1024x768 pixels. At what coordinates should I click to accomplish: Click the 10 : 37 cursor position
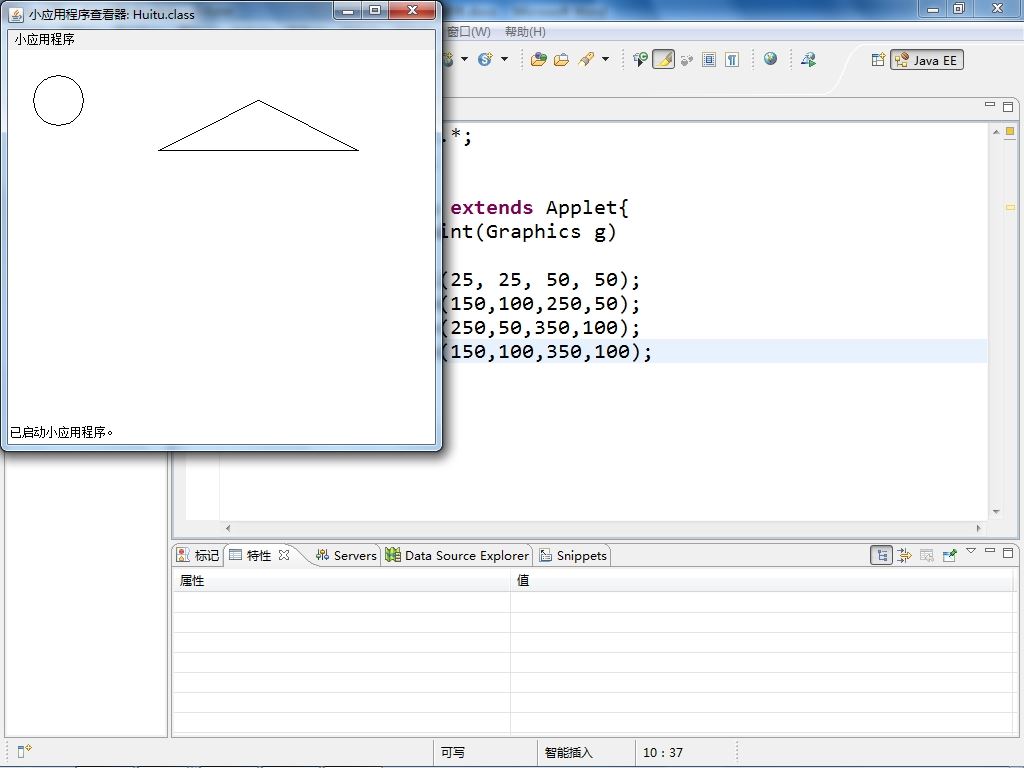(663, 752)
